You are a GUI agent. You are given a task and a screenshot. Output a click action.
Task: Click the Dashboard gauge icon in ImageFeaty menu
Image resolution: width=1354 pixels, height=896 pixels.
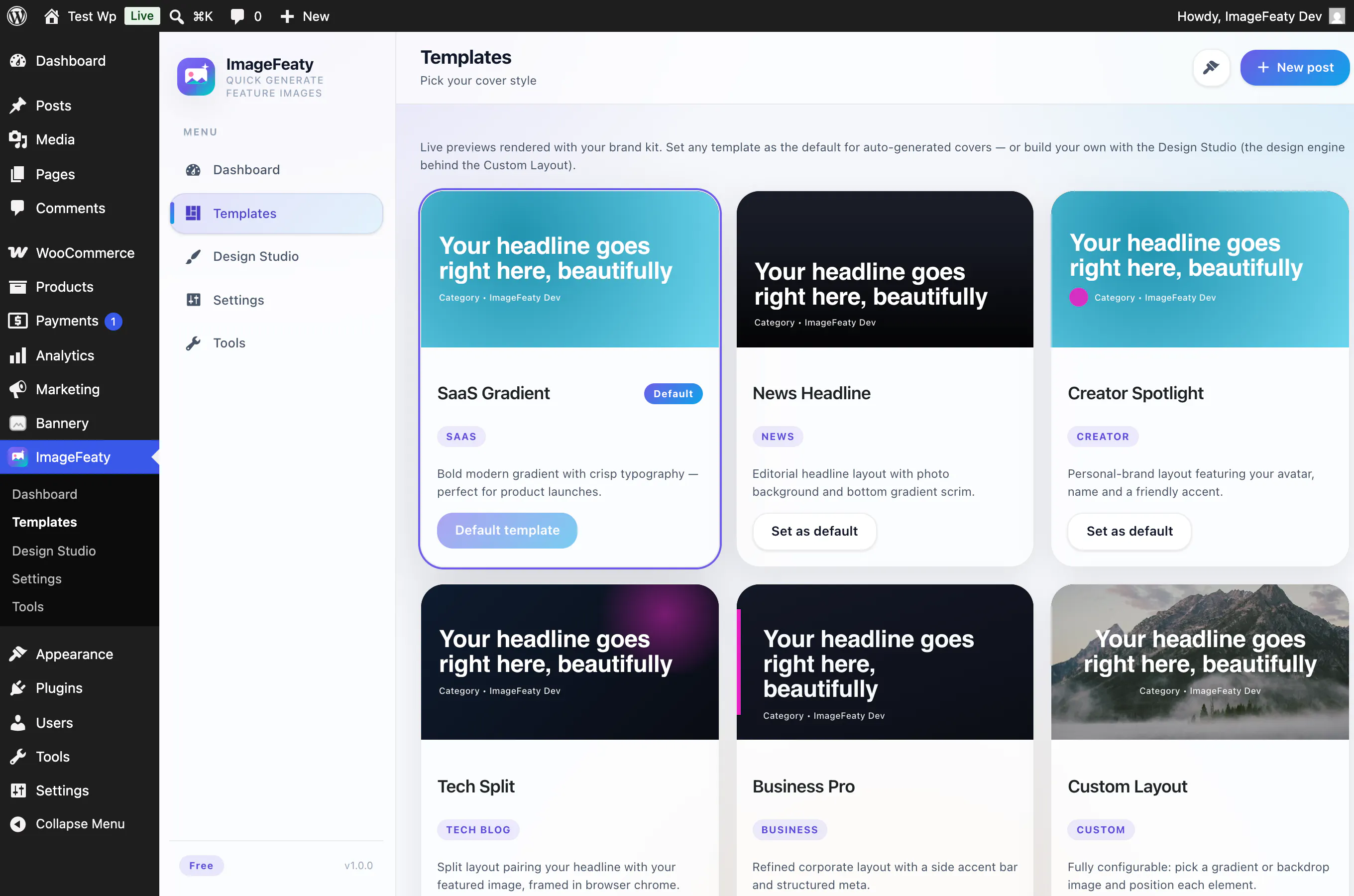click(x=193, y=170)
